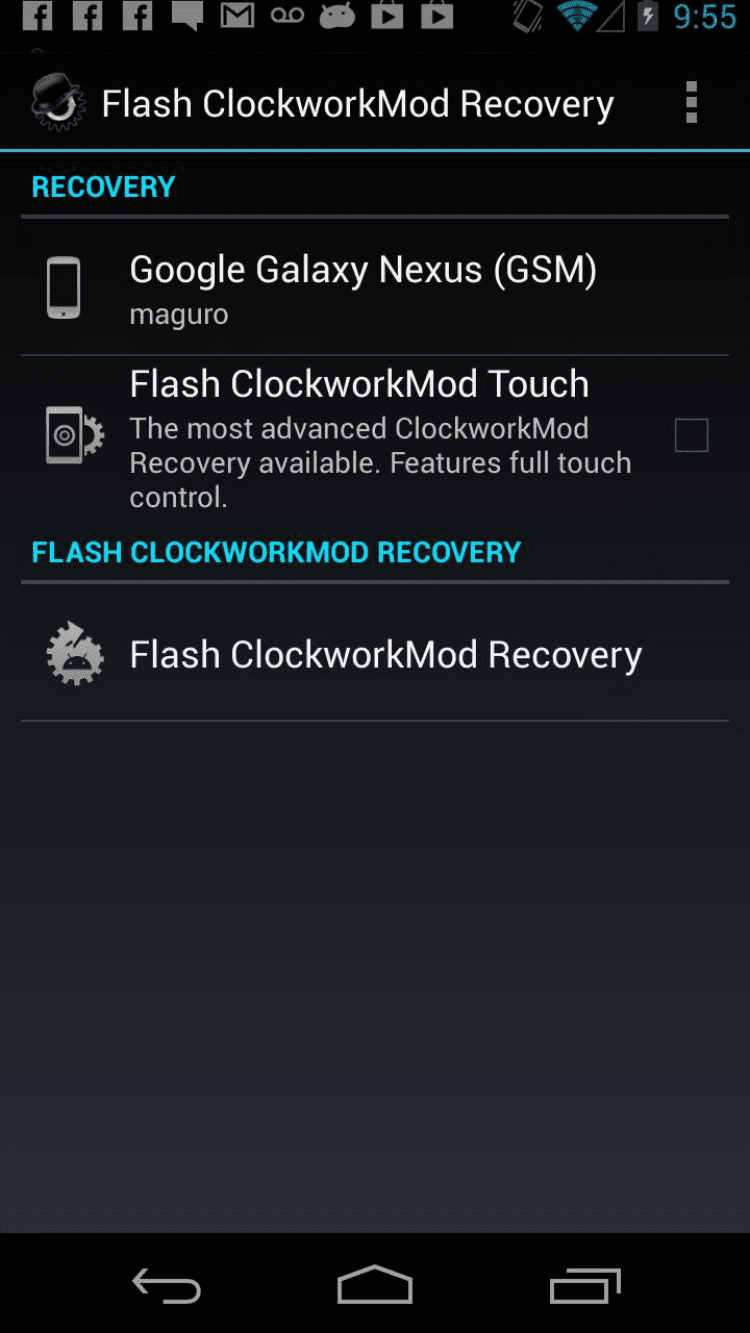This screenshot has width=750, height=1333.
Task: Tap the phone-with-gear ClockworkMod Touch icon
Action: (74, 435)
